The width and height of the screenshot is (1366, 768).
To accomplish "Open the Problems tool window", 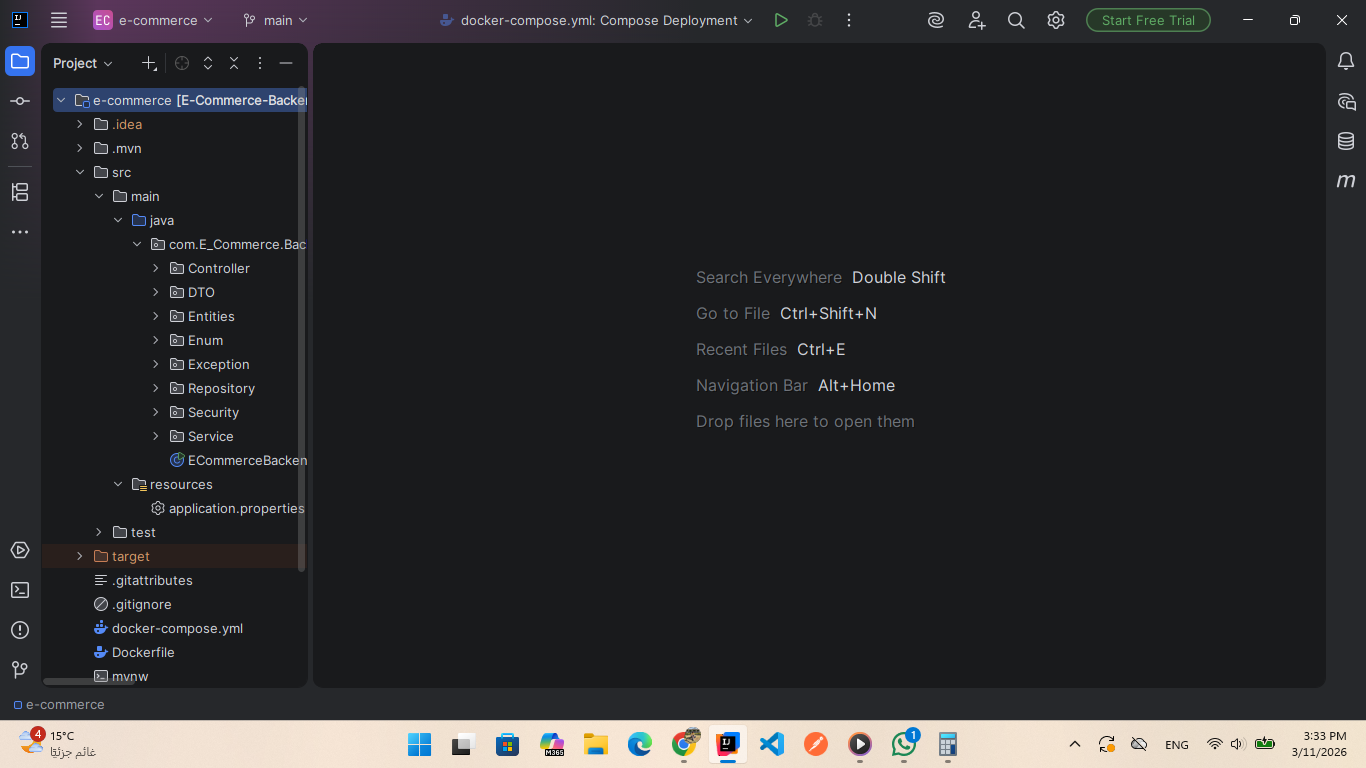I will pyautogui.click(x=20, y=630).
